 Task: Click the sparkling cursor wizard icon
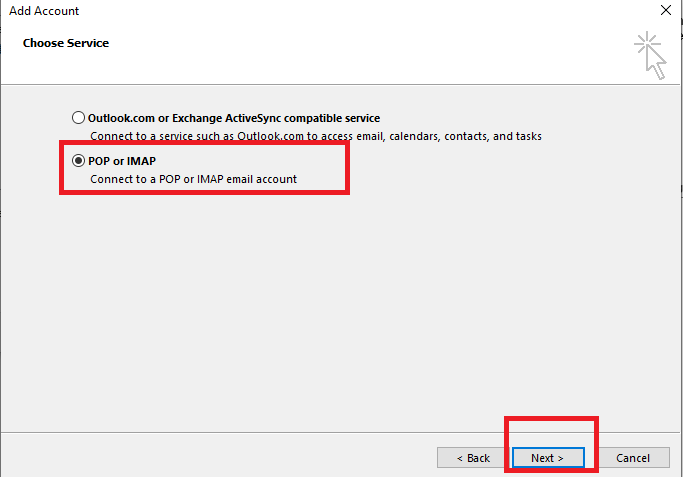(x=650, y=55)
